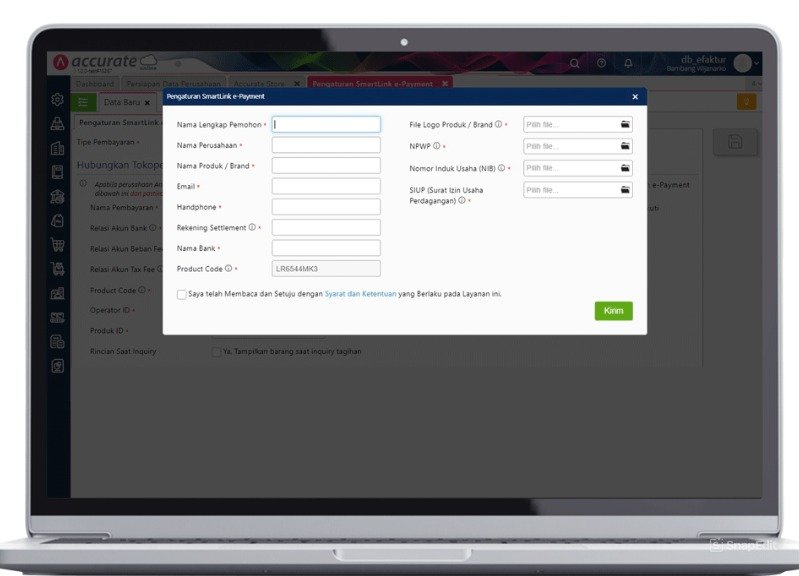
Task: Click info icon beside NPWP label
Action: (437, 146)
